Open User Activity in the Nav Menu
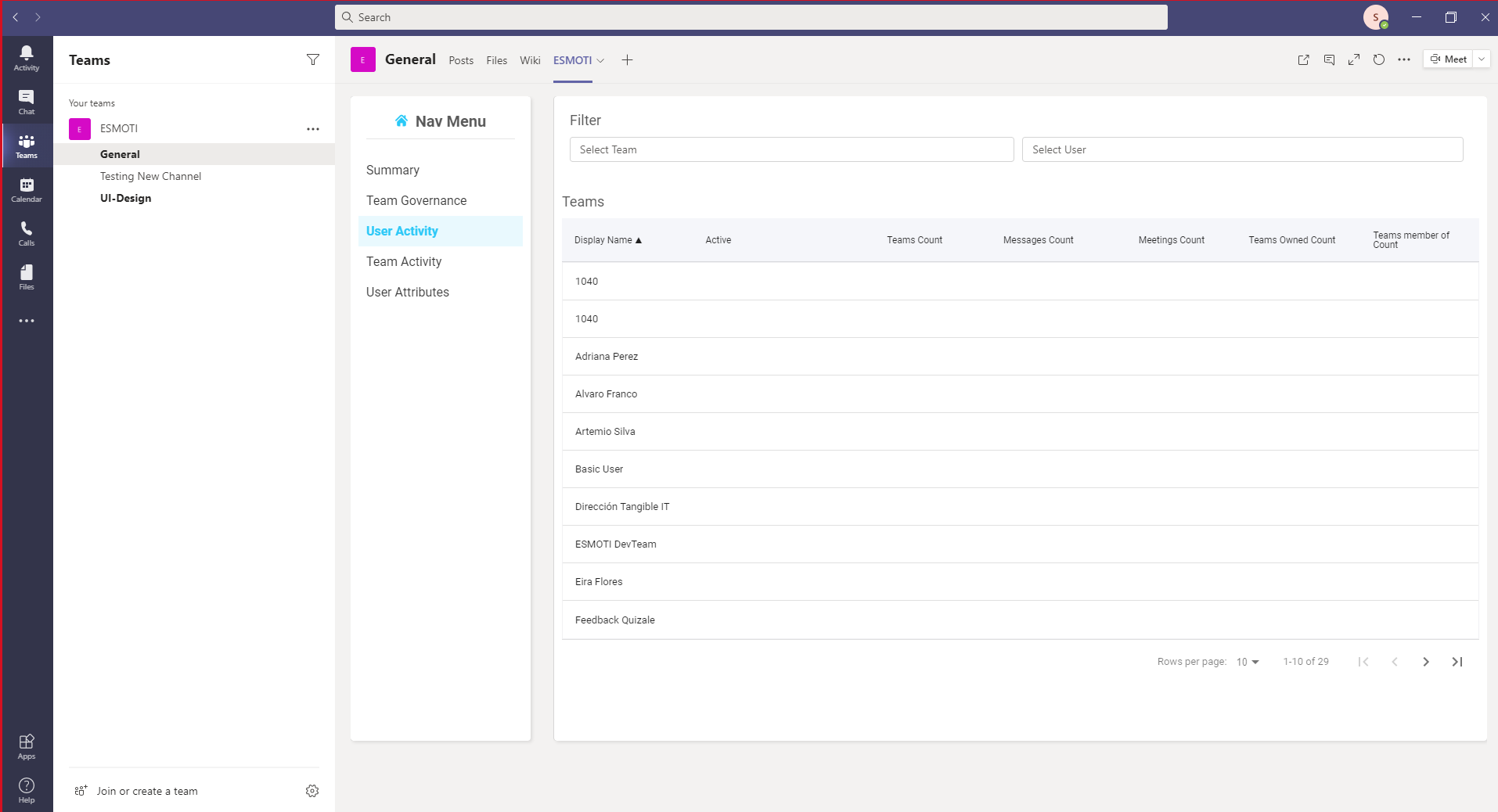This screenshot has width=1498, height=812. [x=441, y=231]
